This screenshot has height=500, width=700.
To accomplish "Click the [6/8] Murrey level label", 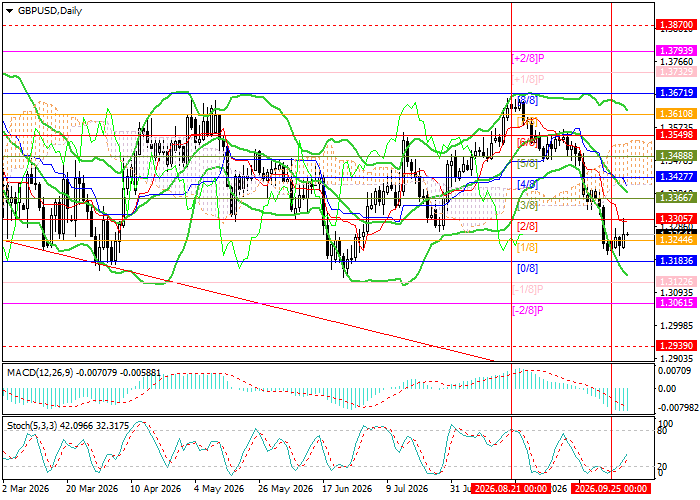I will [527, 142].
